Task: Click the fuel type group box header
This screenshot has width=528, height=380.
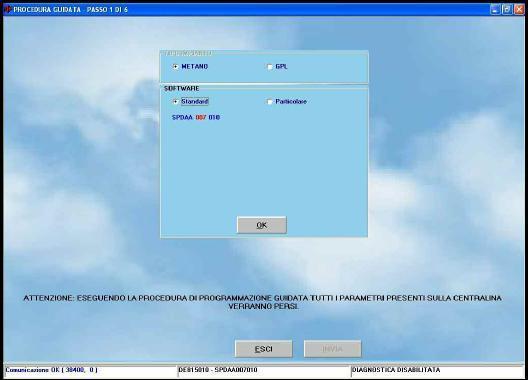Action: (188, 53)
